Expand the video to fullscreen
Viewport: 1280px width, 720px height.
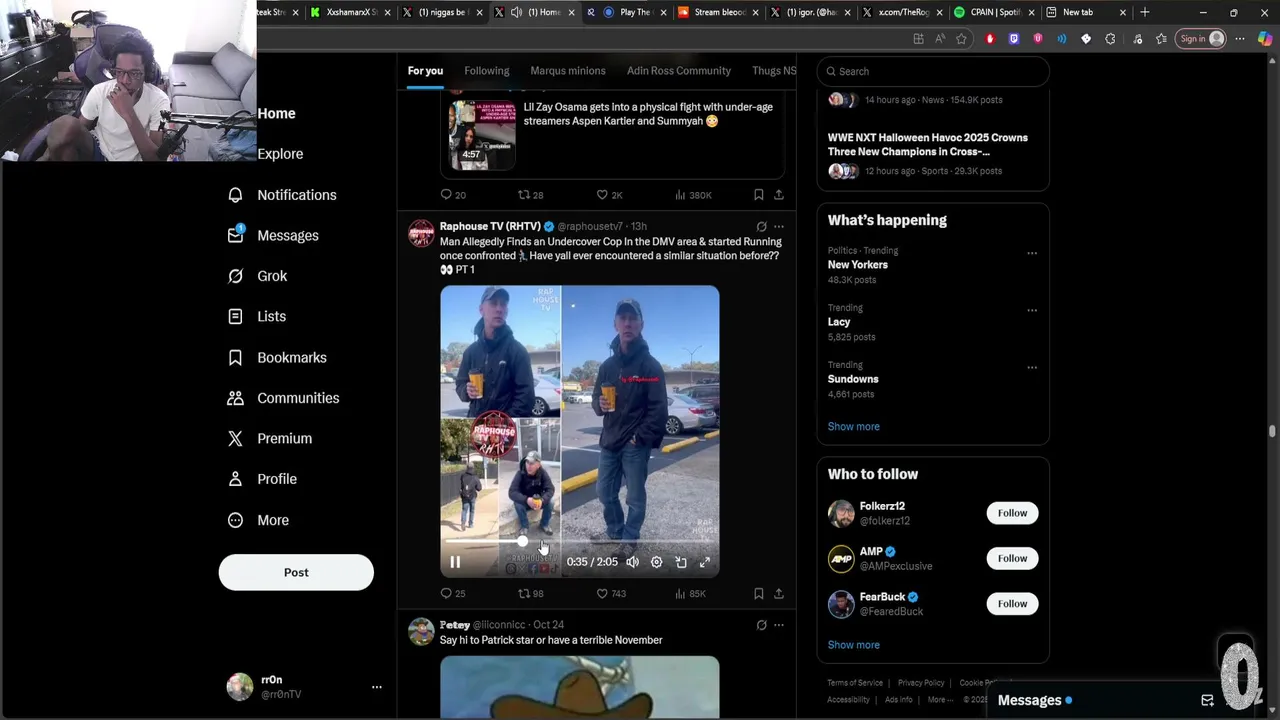(705, 562)
